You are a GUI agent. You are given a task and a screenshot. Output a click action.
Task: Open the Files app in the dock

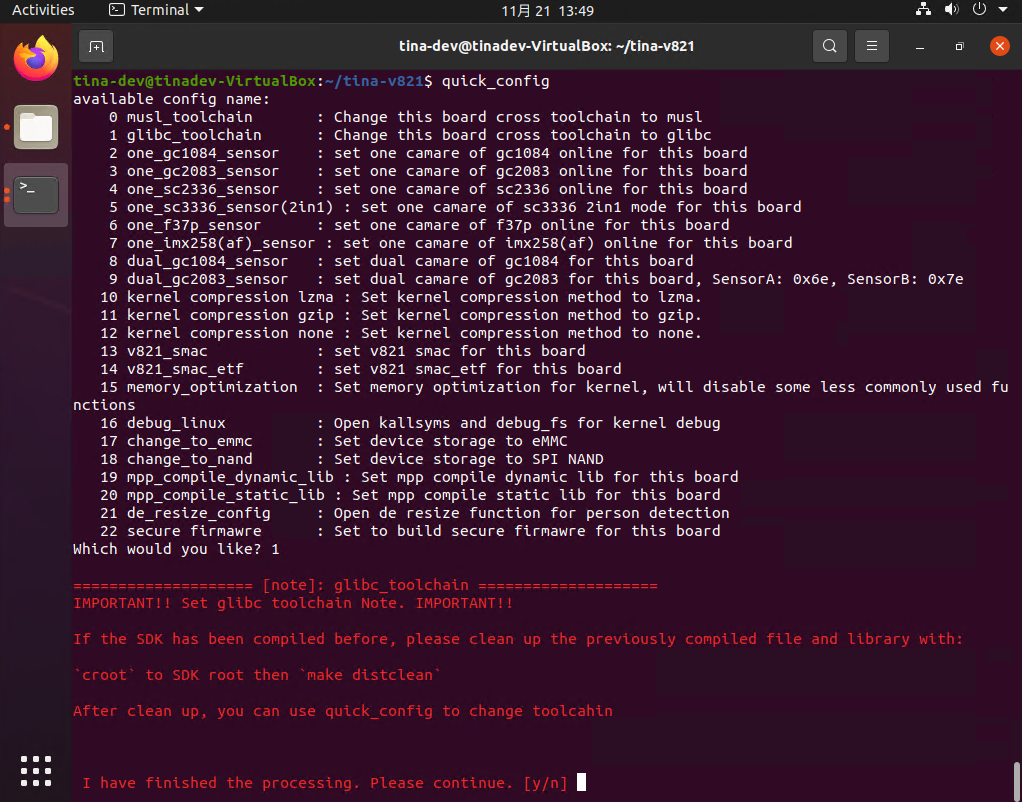(36, 127)
